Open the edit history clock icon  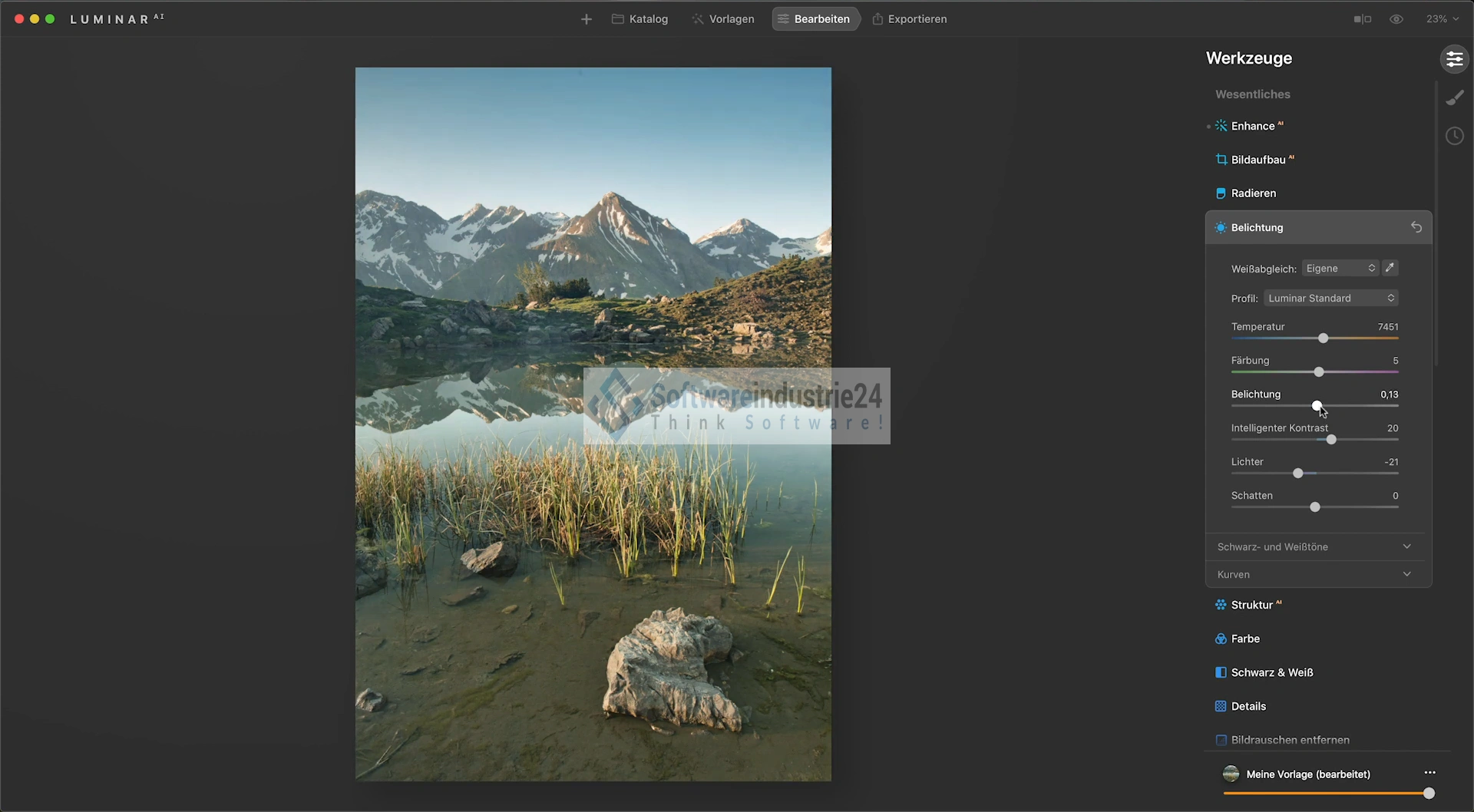coord(1454,137)
